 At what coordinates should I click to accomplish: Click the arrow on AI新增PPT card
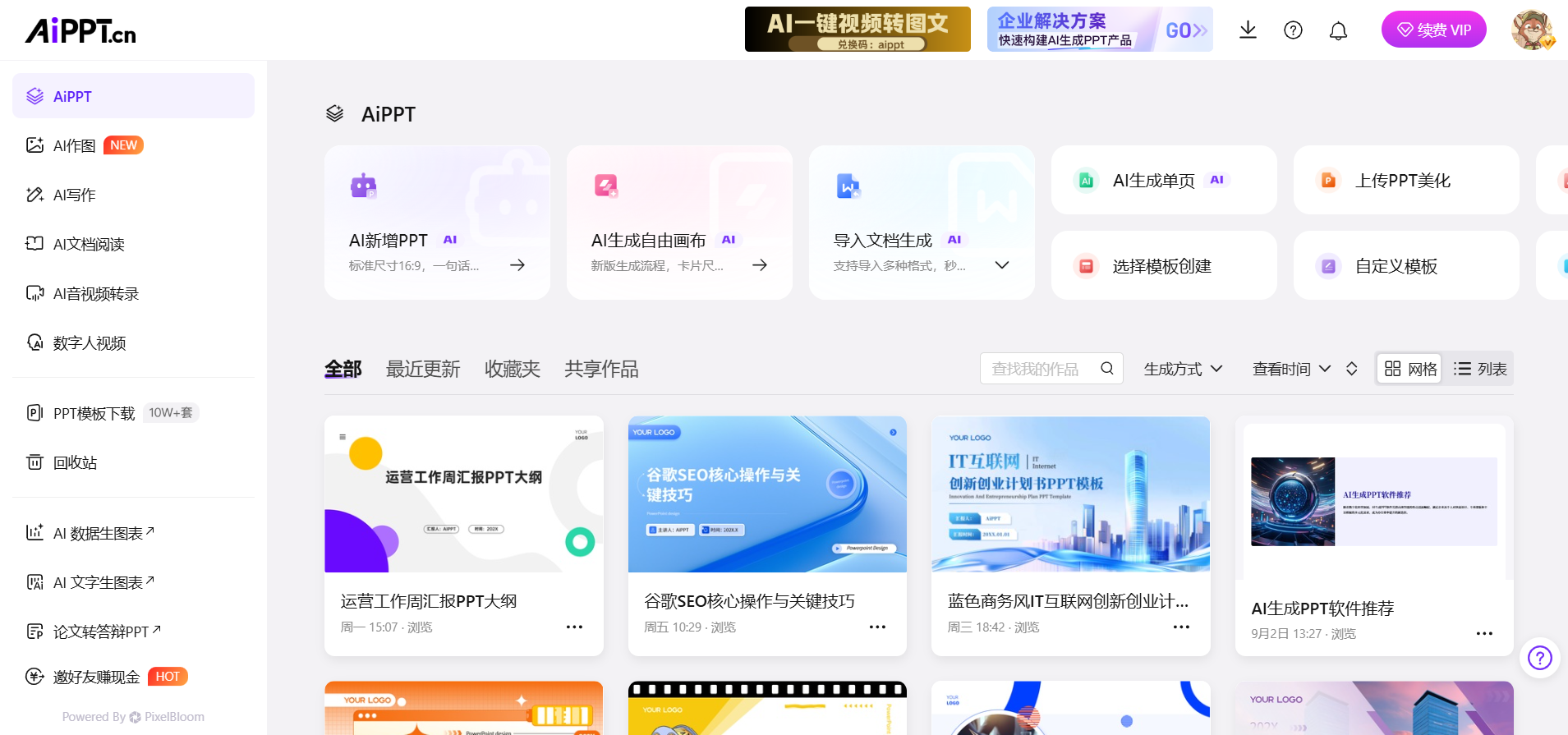517,264
